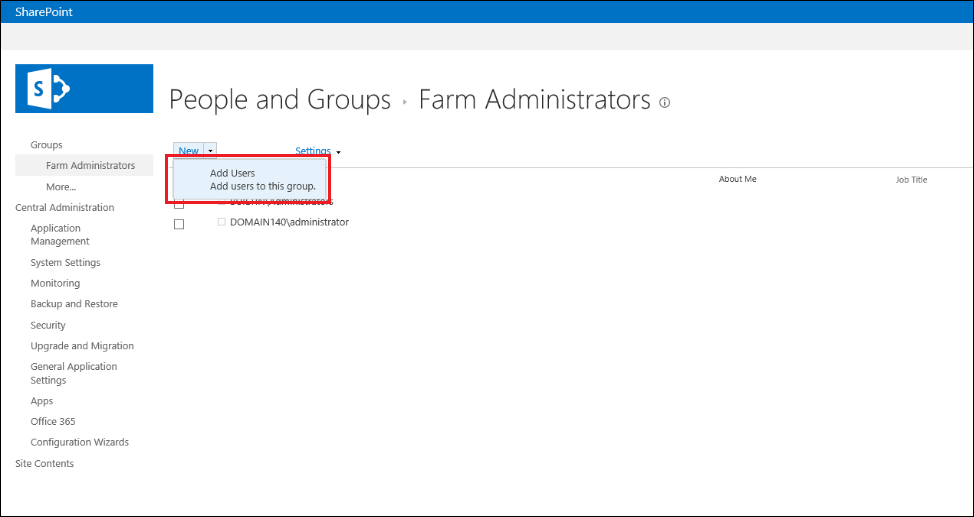The height and width of the screenshot is (517, 974).
Task: Open Security in the sidebar
Action: [48, 325]
